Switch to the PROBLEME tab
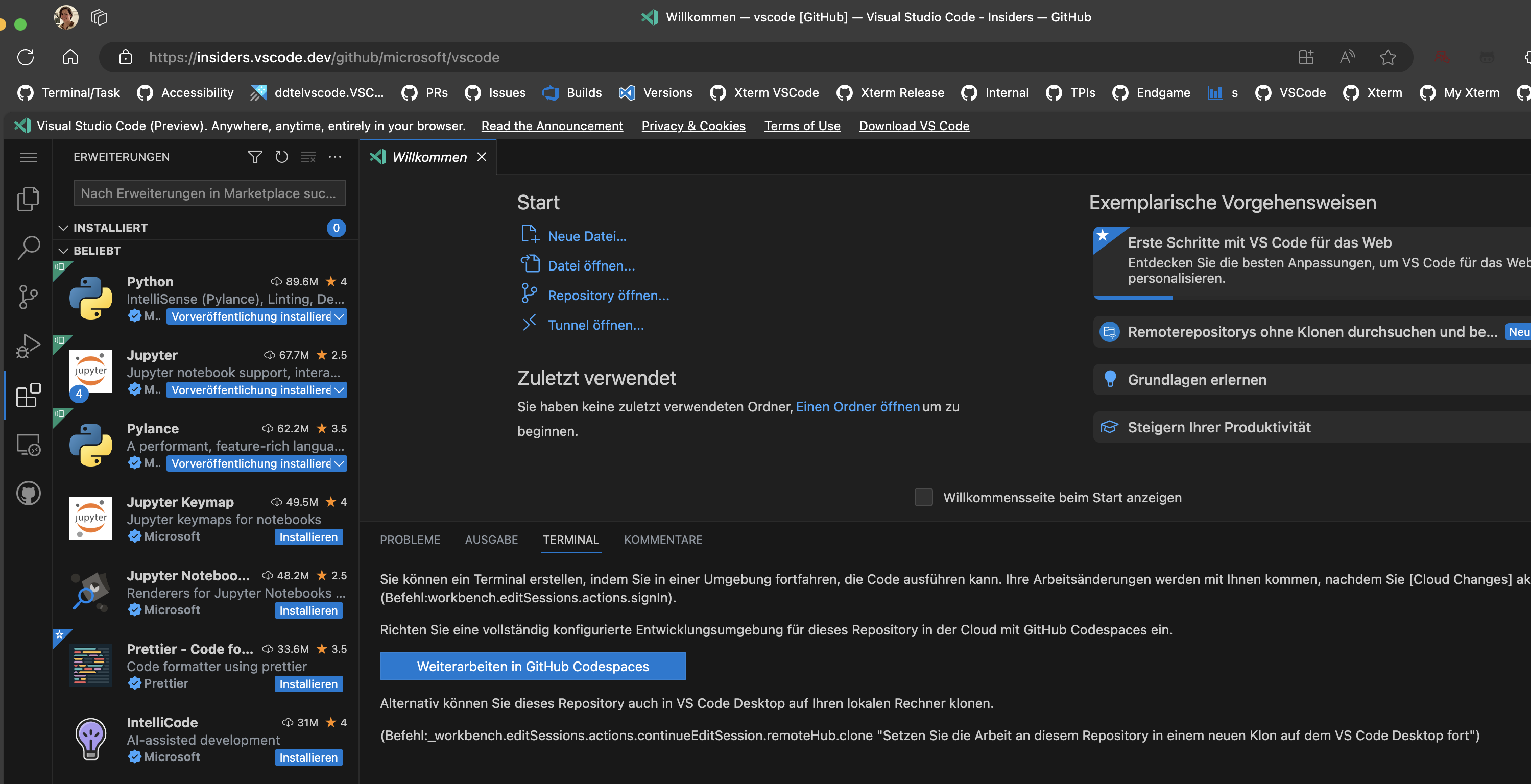Viewport: 1531px width, 784px height. tap(410, 540)
